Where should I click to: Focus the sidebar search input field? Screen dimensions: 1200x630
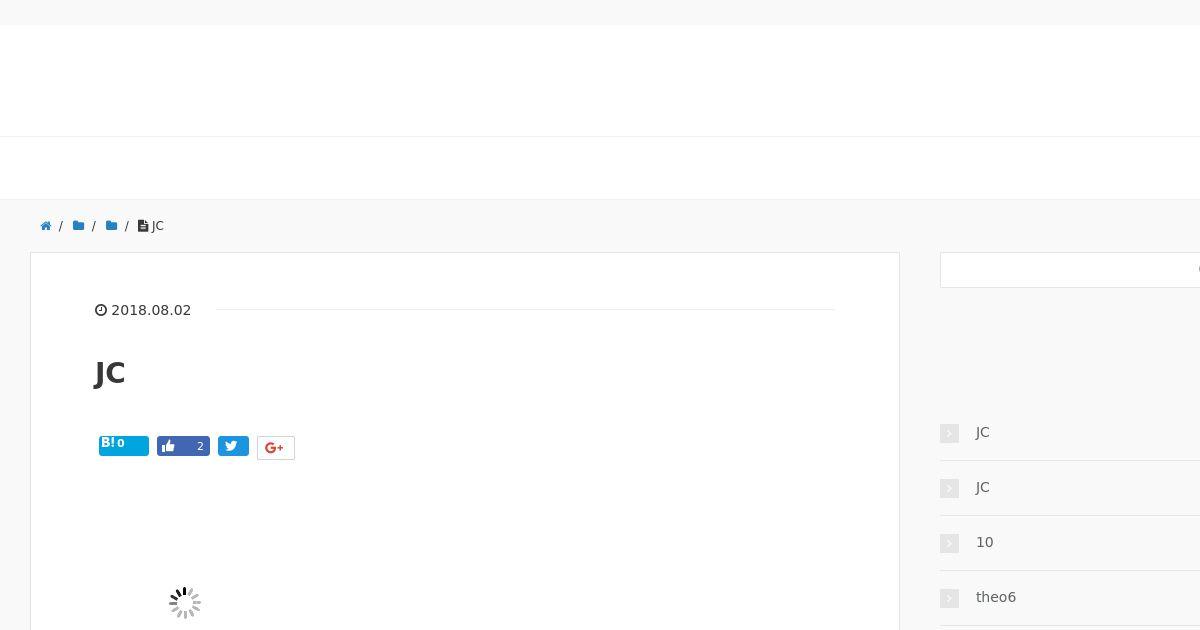[1070, 270]
